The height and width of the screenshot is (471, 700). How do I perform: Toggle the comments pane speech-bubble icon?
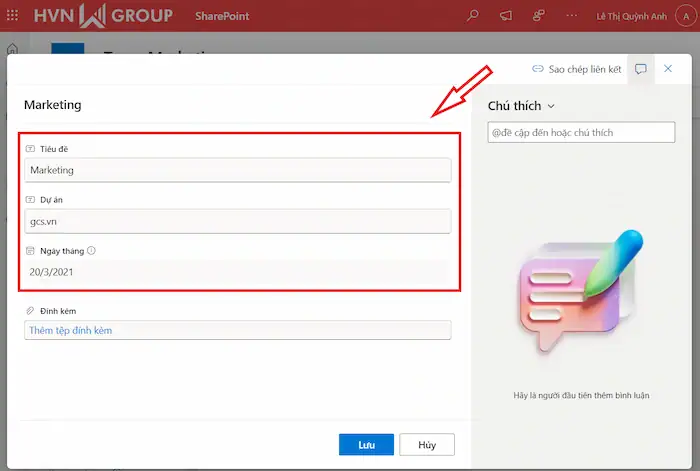coord(641,69)
